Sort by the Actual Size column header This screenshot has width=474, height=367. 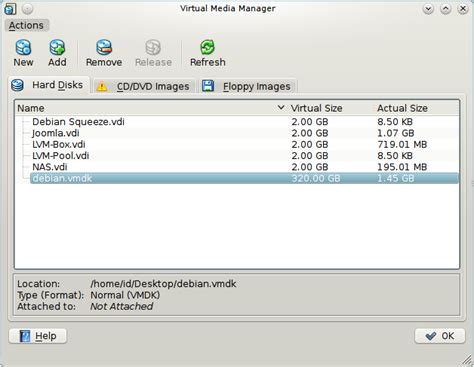pyautogui.click(x=417, y=108)
